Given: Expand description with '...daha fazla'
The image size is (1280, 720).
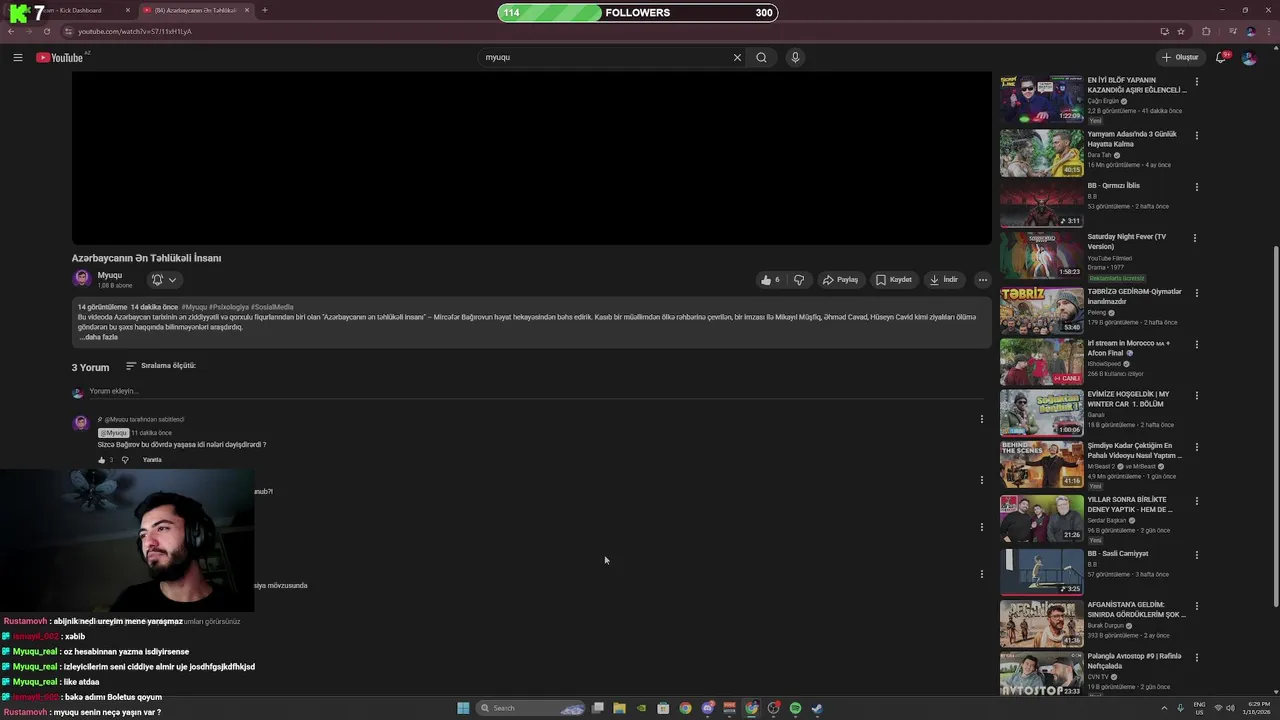Looking at the screenshot, I should click(x=98, y=338).
